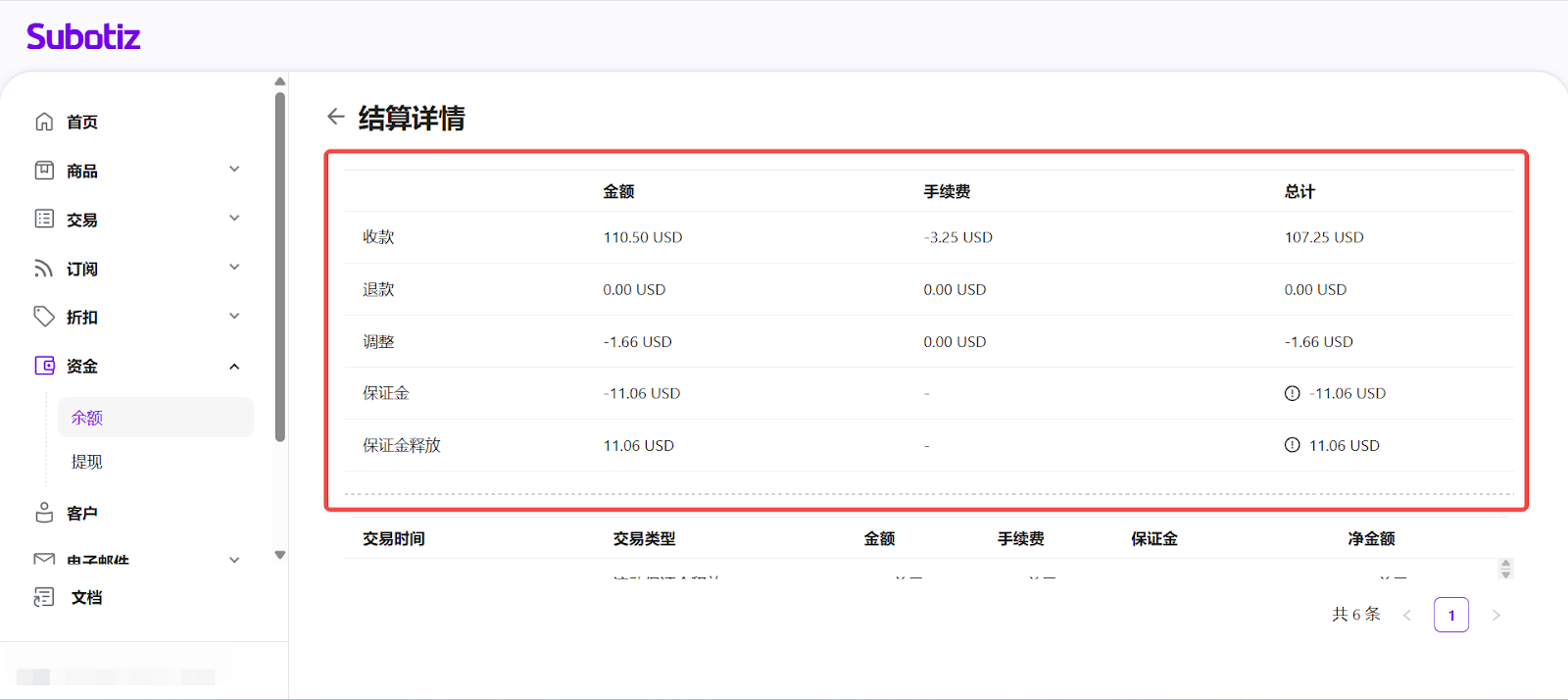Open the 余额 submenu item
Image resolution: width=1568 pixels, height=700 pixels.
tap(87, 418)
